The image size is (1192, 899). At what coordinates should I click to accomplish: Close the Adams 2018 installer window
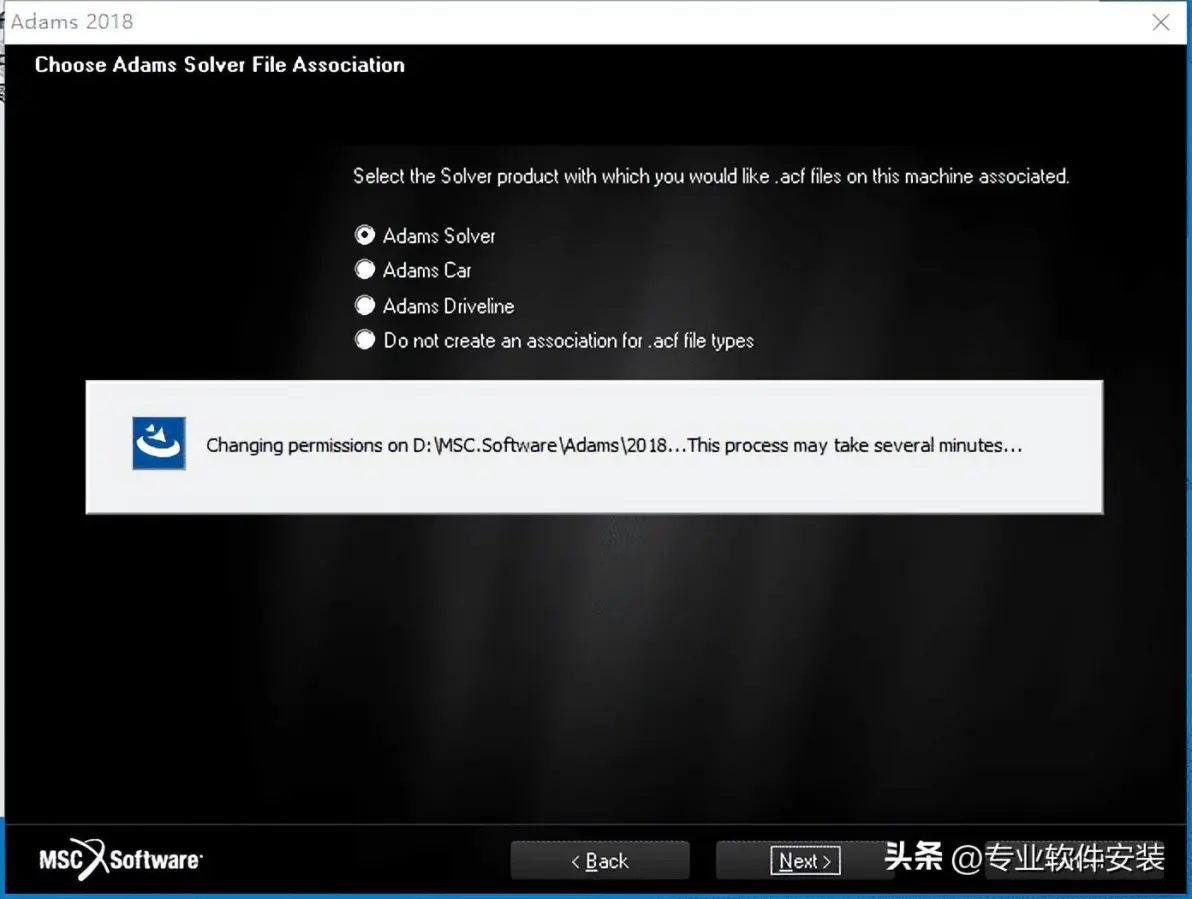[1161, 22]
